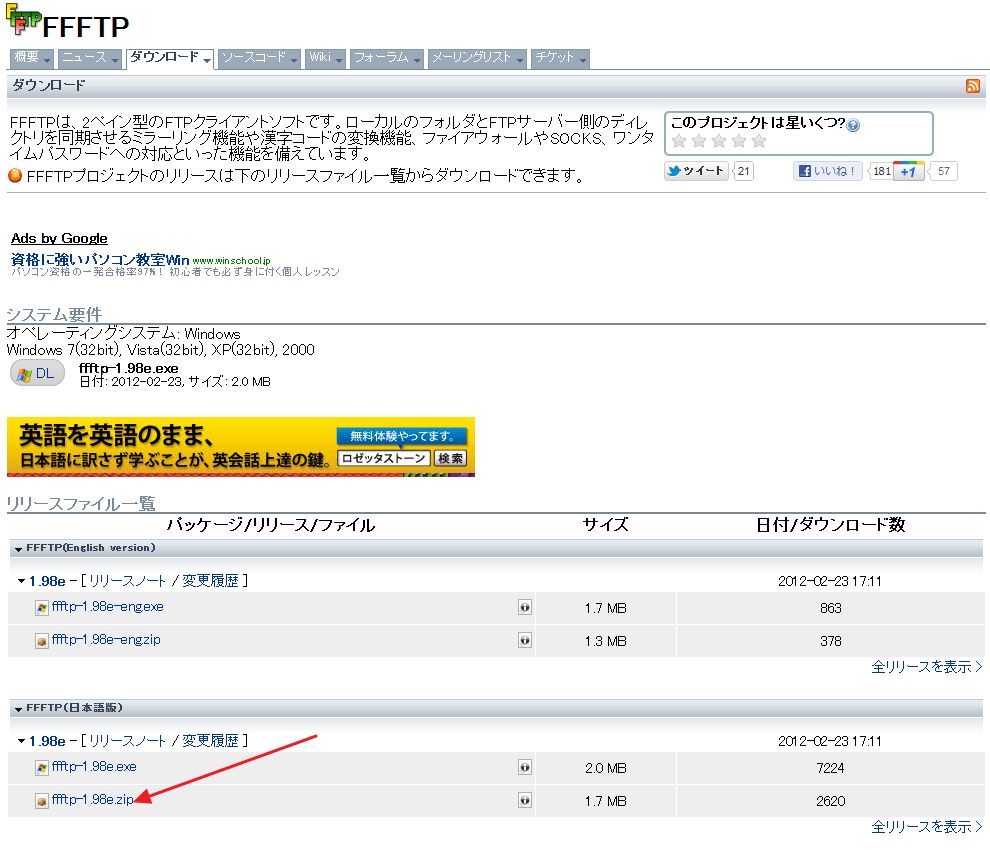This screenshot has width=990, height=850.
Task: Download the ffftp-1.98e.zip file
Action: click(x=92, y=800)
